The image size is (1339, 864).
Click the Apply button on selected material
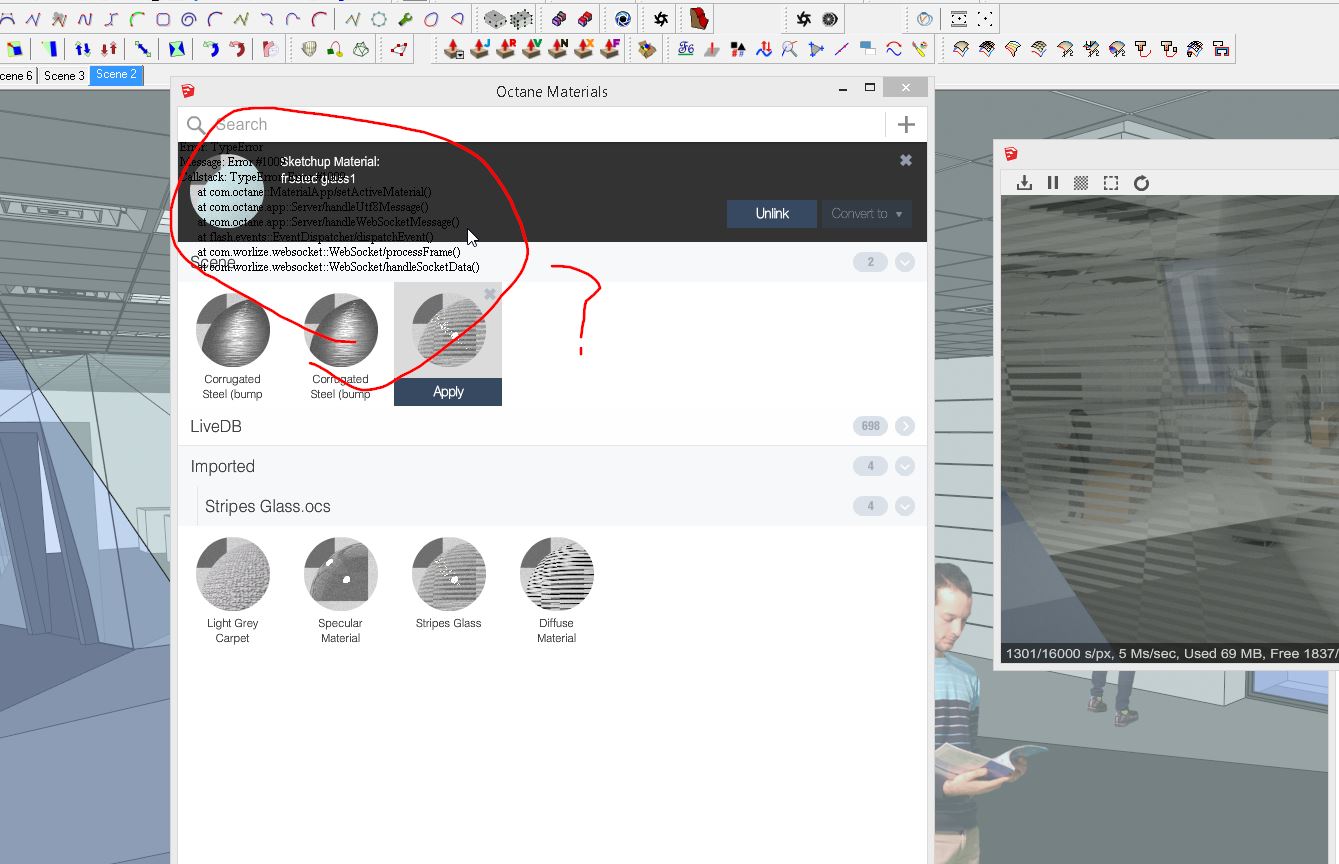coord(448,392)
